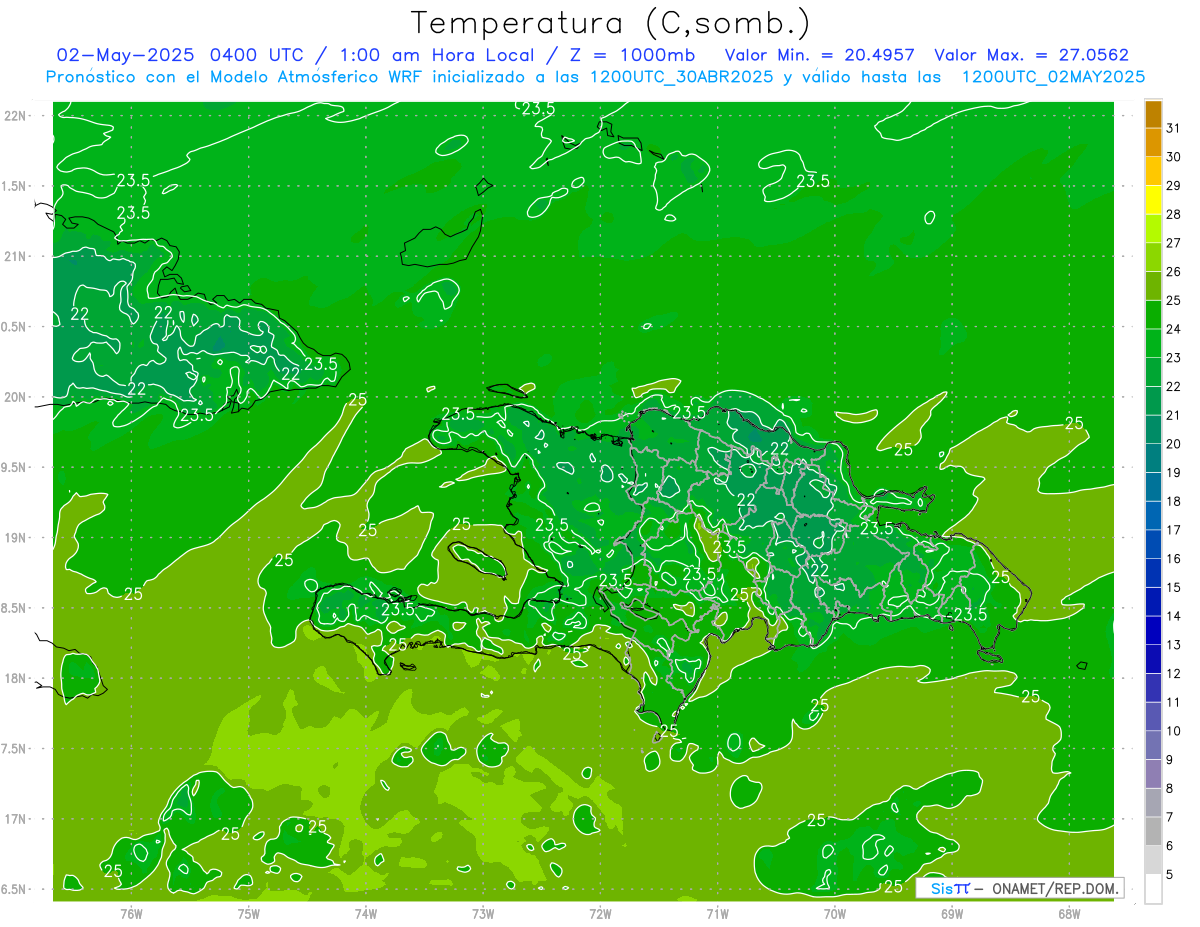Click the legend value '24'
The image size is (1200, 927).
pyautogui.click(x=1174, y=329)
